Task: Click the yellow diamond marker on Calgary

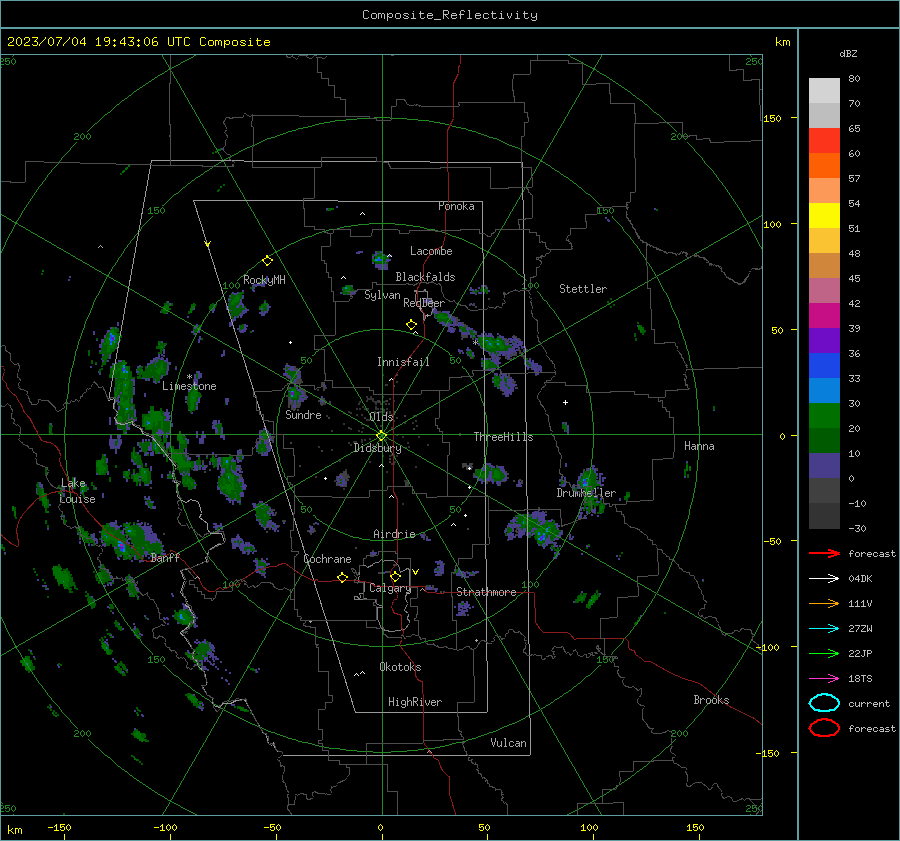Action: [x=395, y=576]
